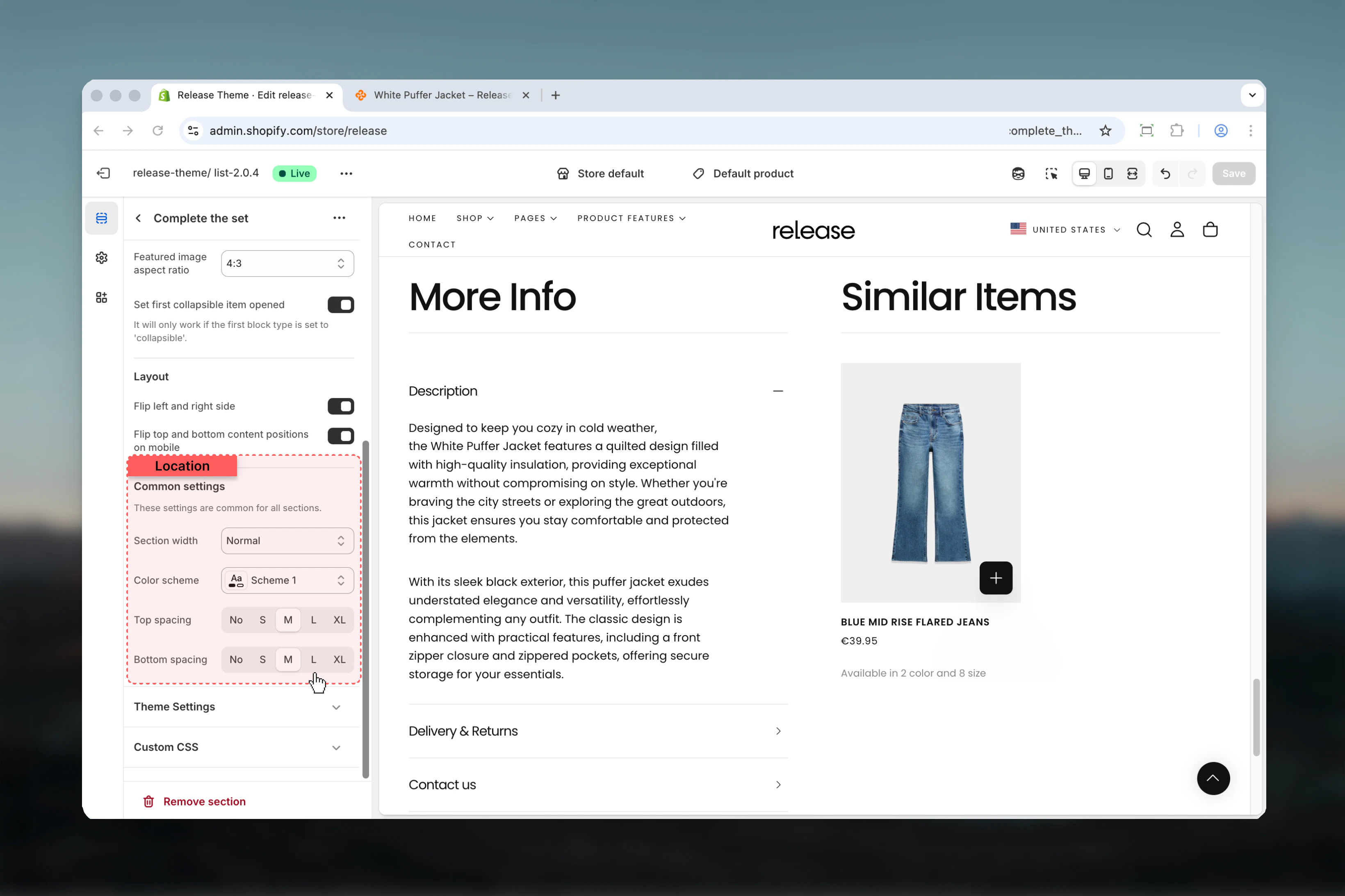Open Chrome extensions puzzle icon
Screen dimensions: 1345x896
[1176, 131]
